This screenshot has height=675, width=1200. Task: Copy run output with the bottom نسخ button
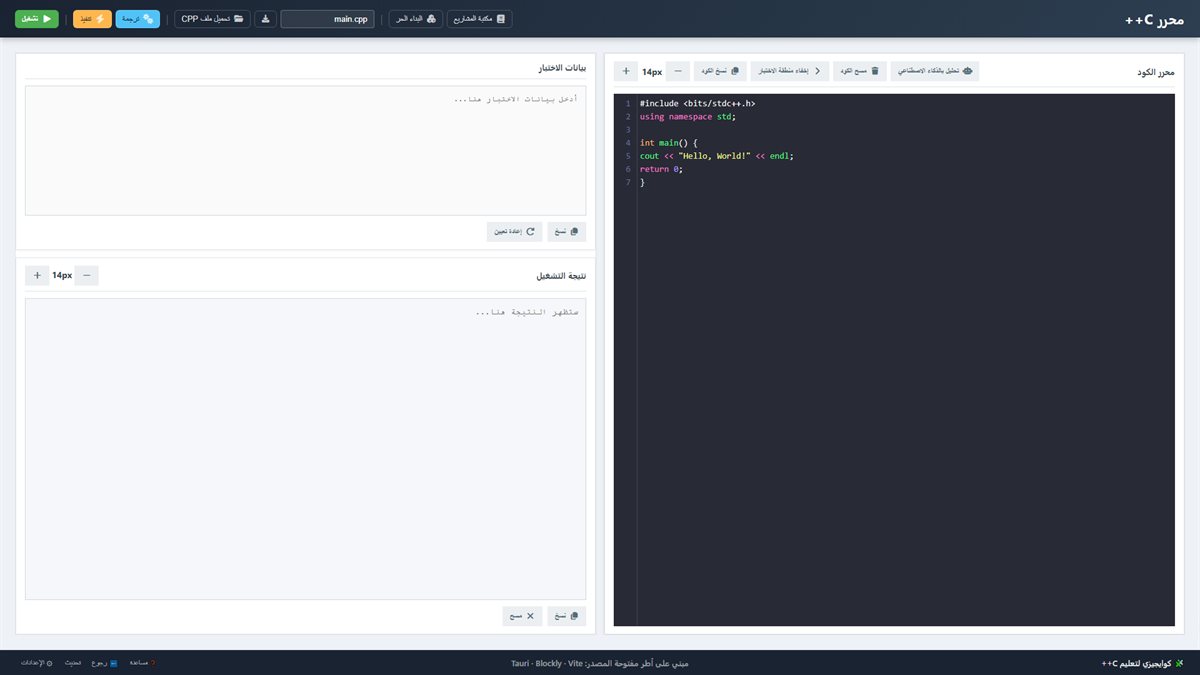[567, 616]
